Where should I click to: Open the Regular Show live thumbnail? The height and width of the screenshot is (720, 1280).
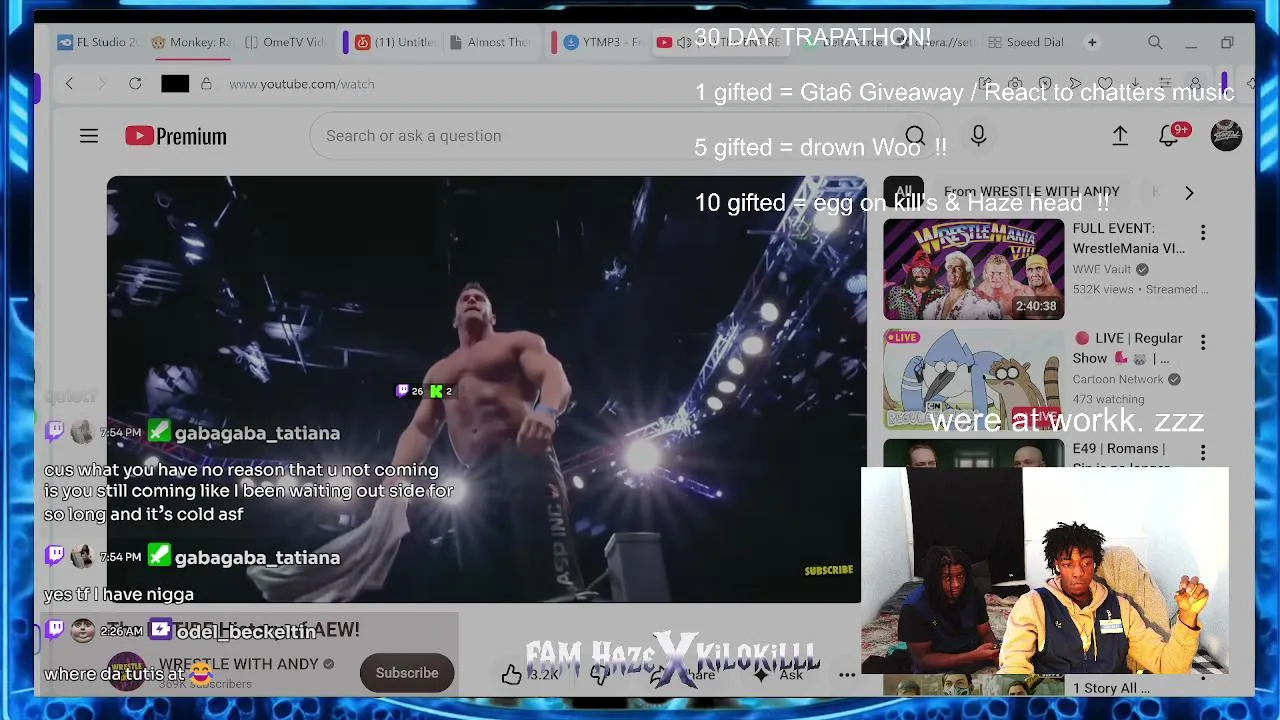(974, 379)
